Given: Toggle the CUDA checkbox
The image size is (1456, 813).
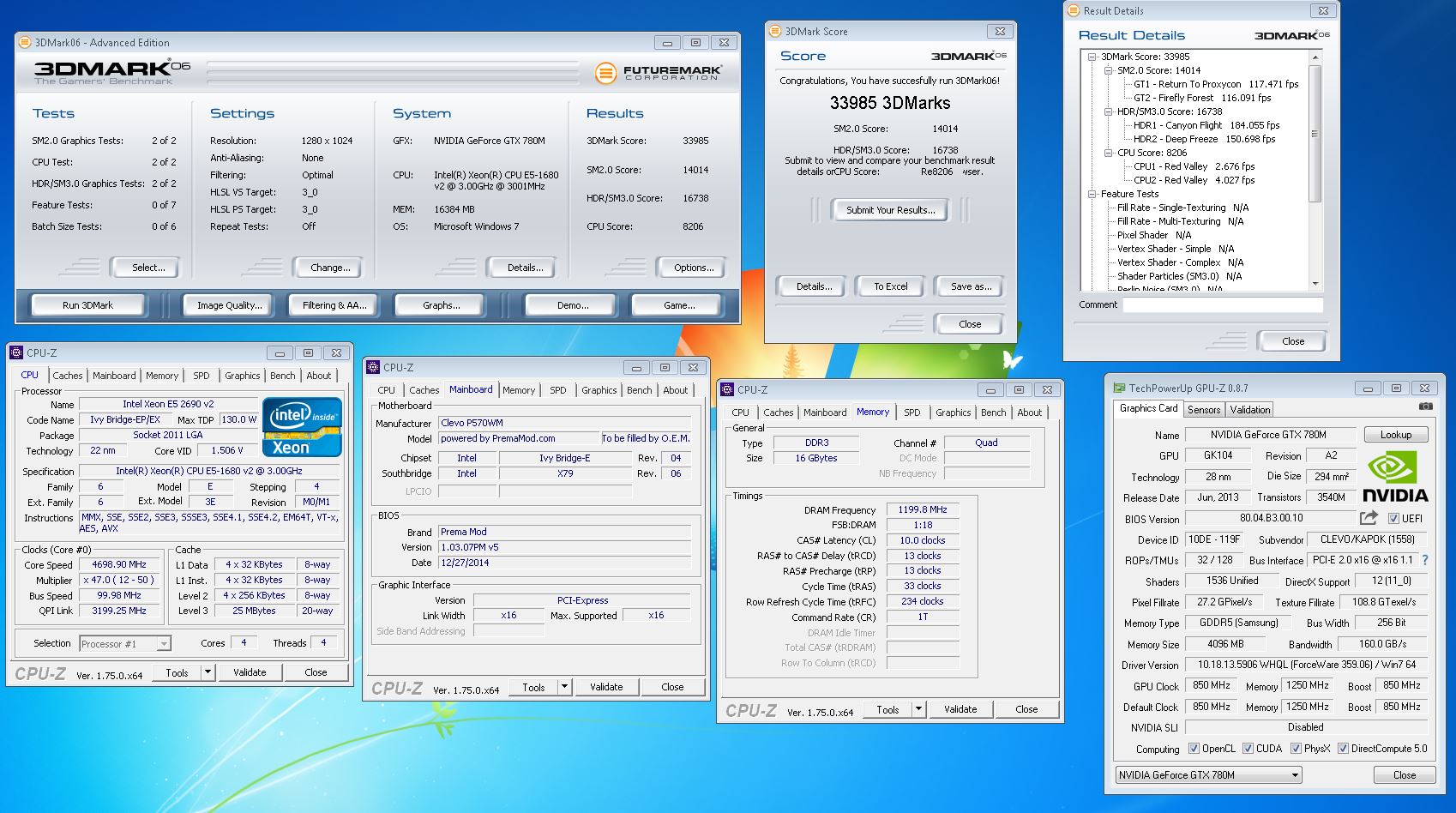Looking at the screenshot, I should tap(1248, 748).
